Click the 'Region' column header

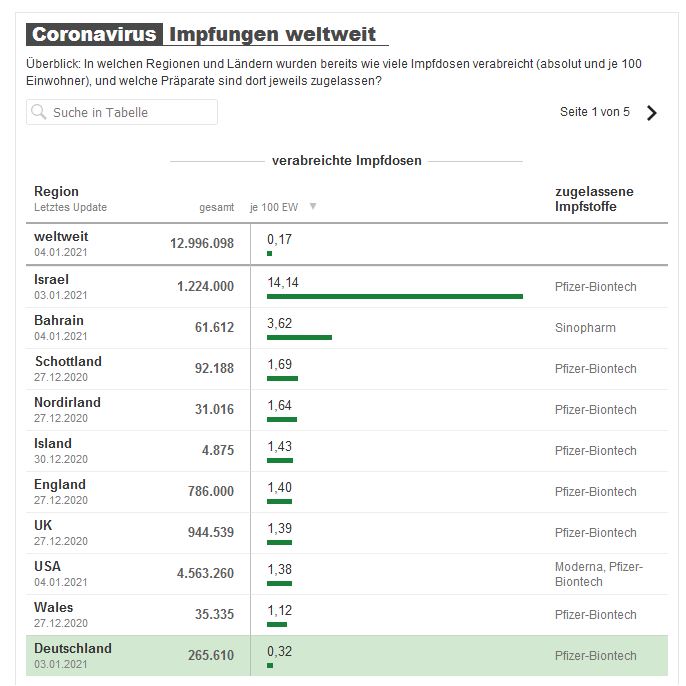pyautogui.click(x=56, y=191)
